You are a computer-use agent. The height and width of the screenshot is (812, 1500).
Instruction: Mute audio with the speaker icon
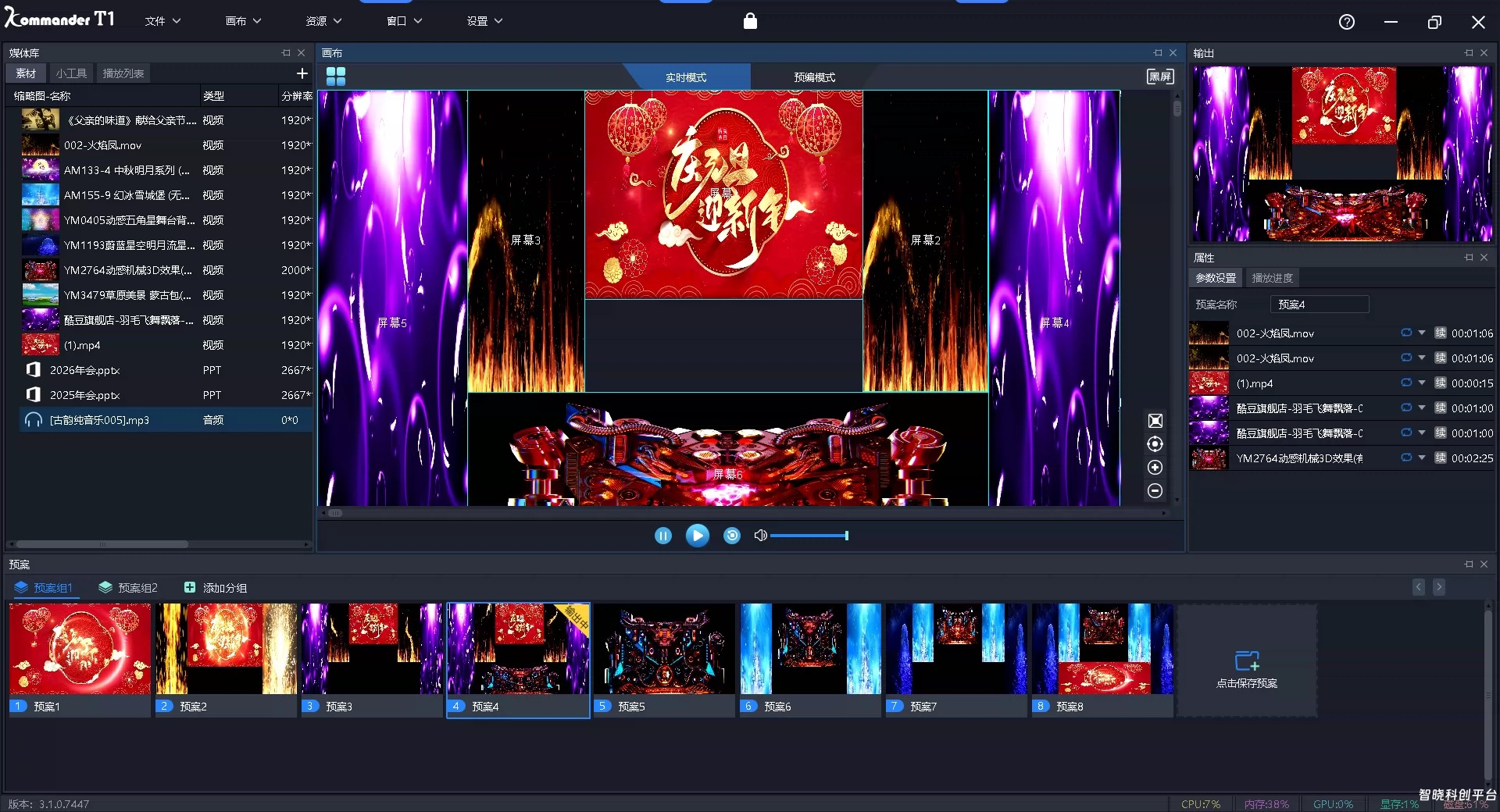coord(759,536)
